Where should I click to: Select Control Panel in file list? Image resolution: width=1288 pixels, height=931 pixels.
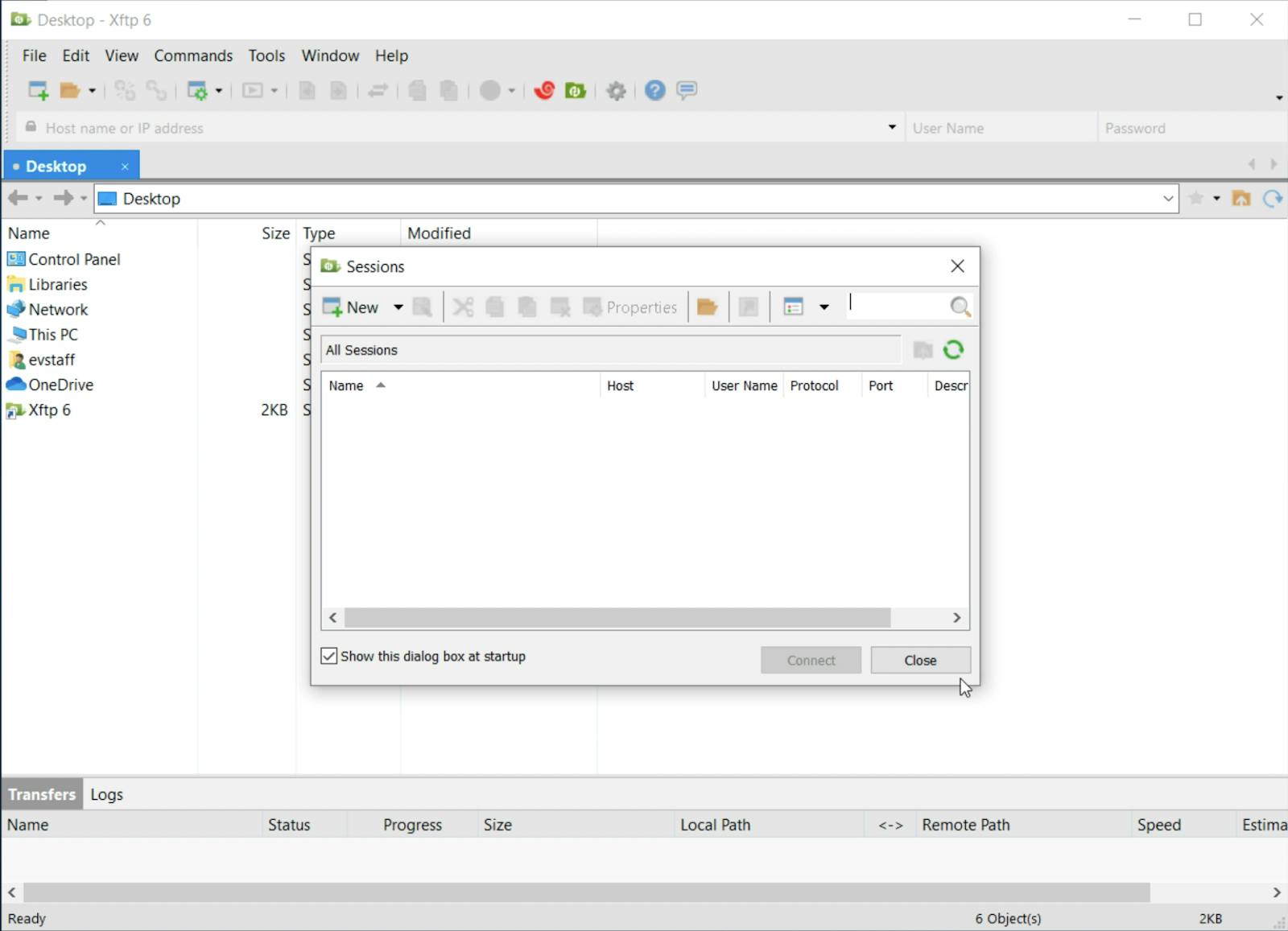coord(64,259)
